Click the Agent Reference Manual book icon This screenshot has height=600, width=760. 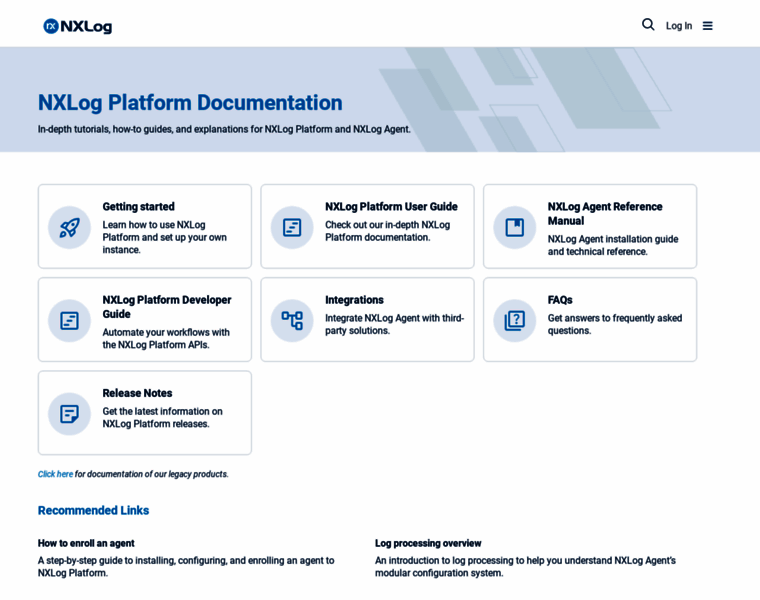[515, 227]
